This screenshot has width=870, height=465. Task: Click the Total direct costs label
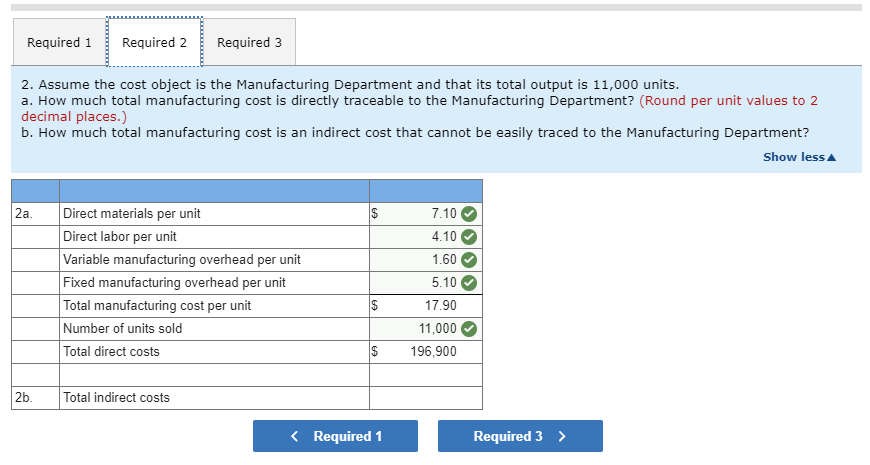click(x=111, y=352)
